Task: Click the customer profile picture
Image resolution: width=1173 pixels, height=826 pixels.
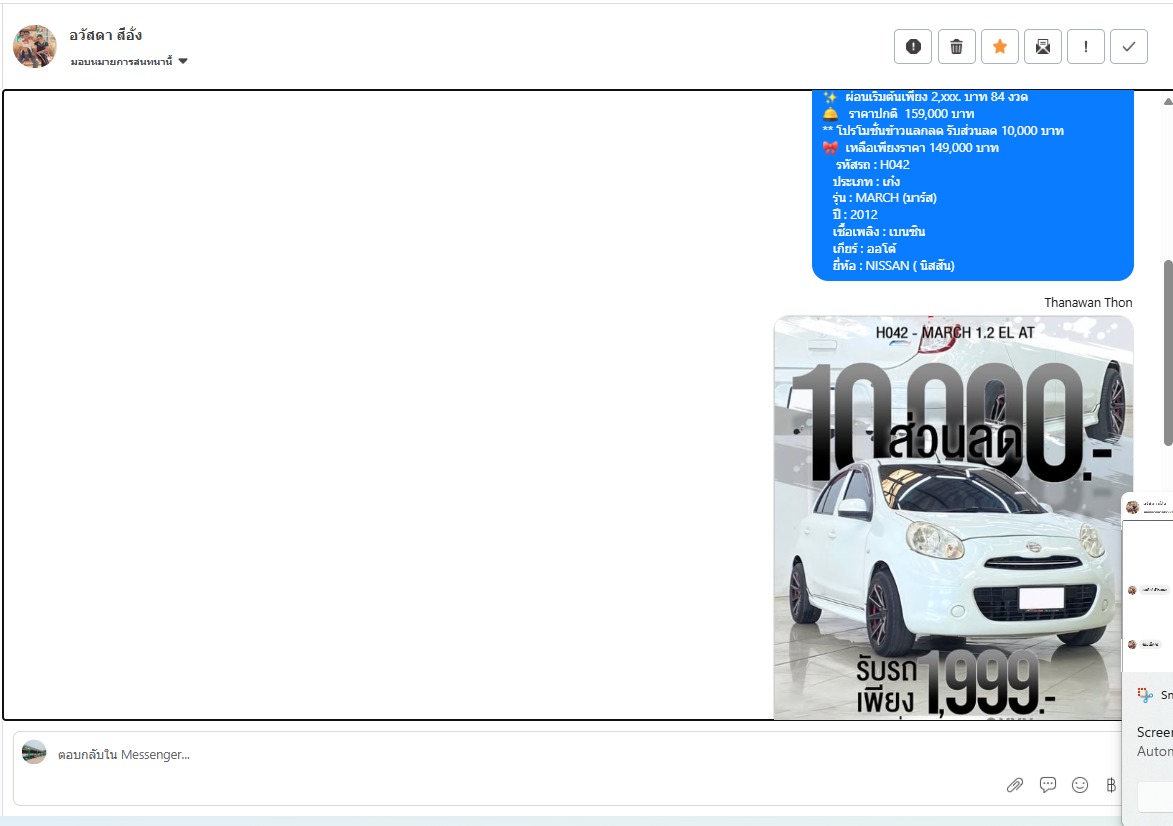Action: 35,47
